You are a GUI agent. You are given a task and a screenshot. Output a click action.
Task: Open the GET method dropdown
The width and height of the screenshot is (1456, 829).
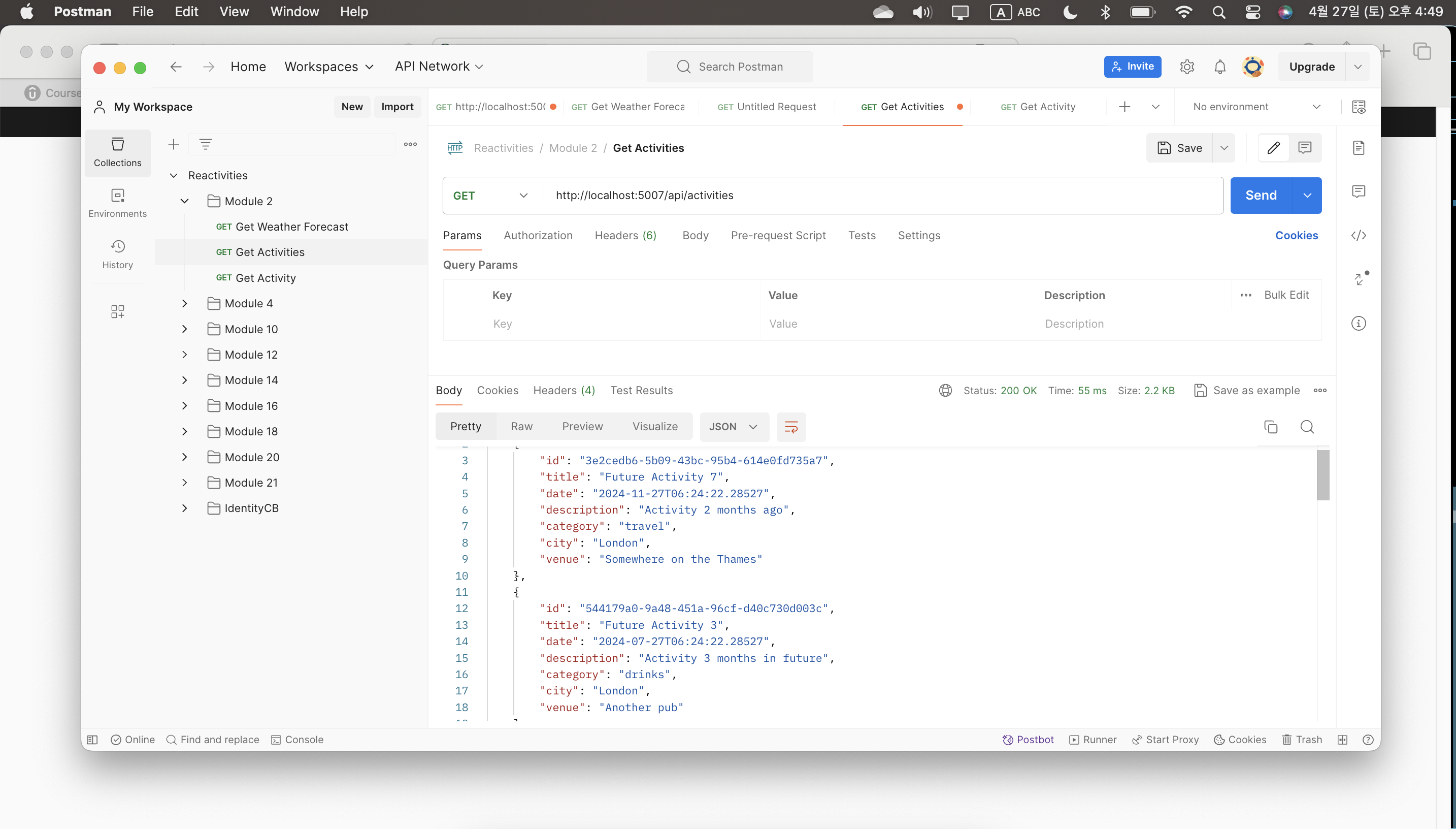tap(490, 195)
